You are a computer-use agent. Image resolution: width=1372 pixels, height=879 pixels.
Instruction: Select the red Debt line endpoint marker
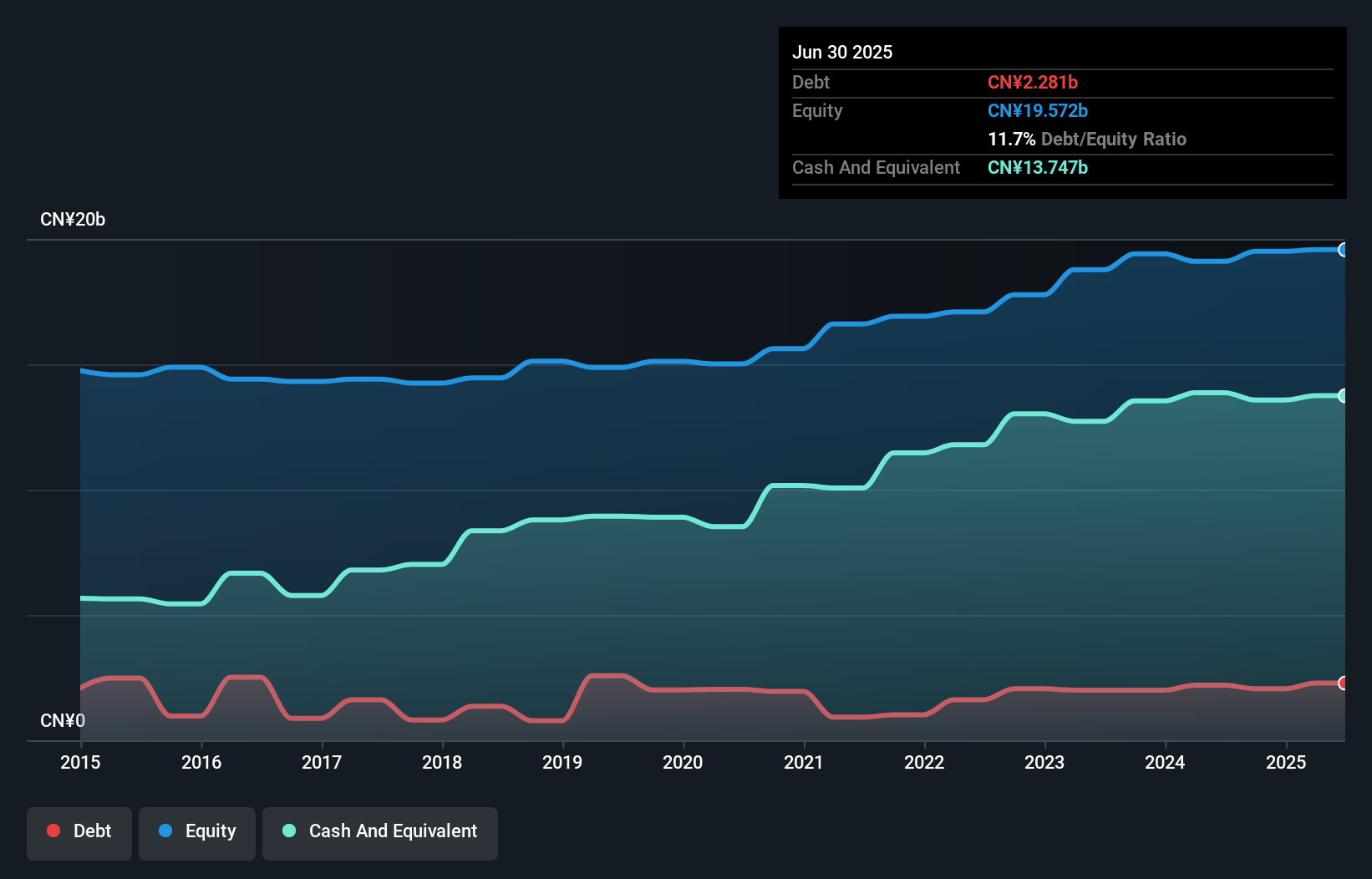coord(1344,683)
